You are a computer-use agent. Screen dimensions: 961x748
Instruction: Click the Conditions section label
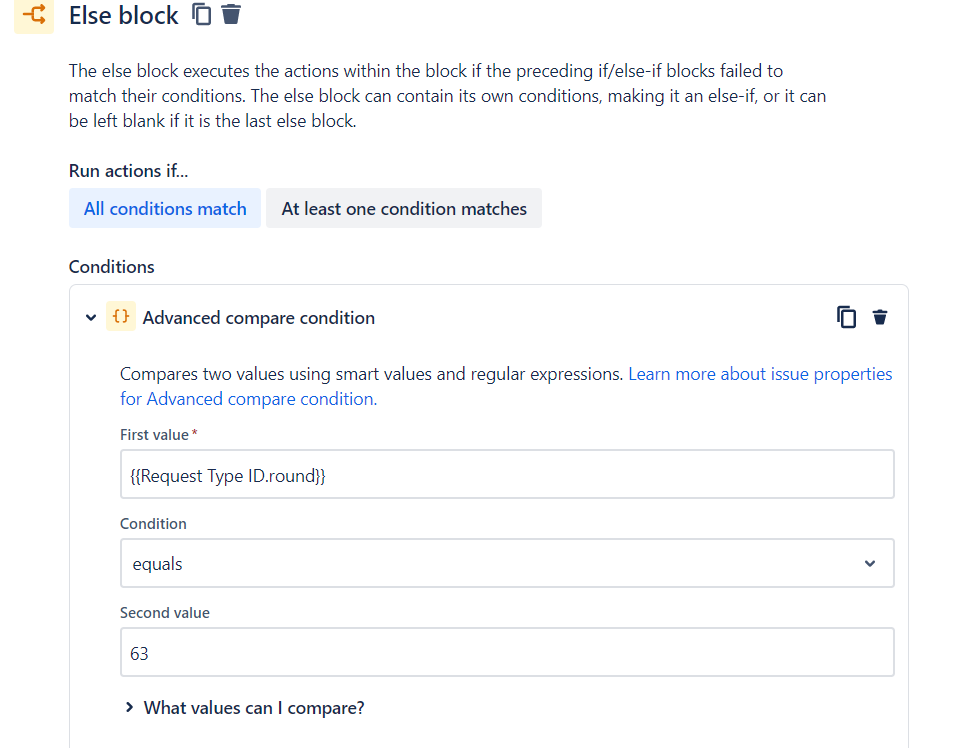pos(112,267)
